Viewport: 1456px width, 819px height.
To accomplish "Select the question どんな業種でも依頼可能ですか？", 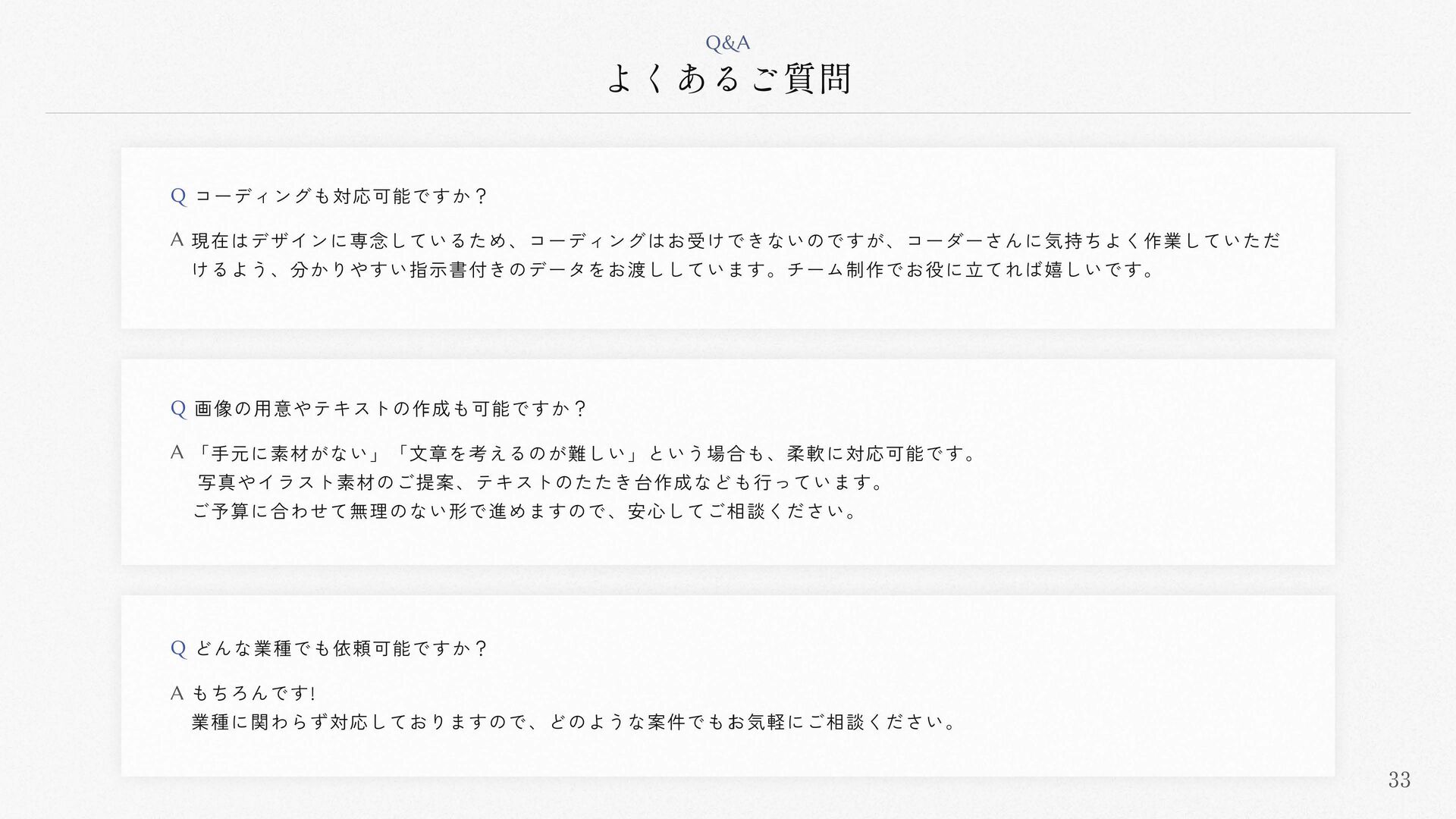I will click(341, 648).
